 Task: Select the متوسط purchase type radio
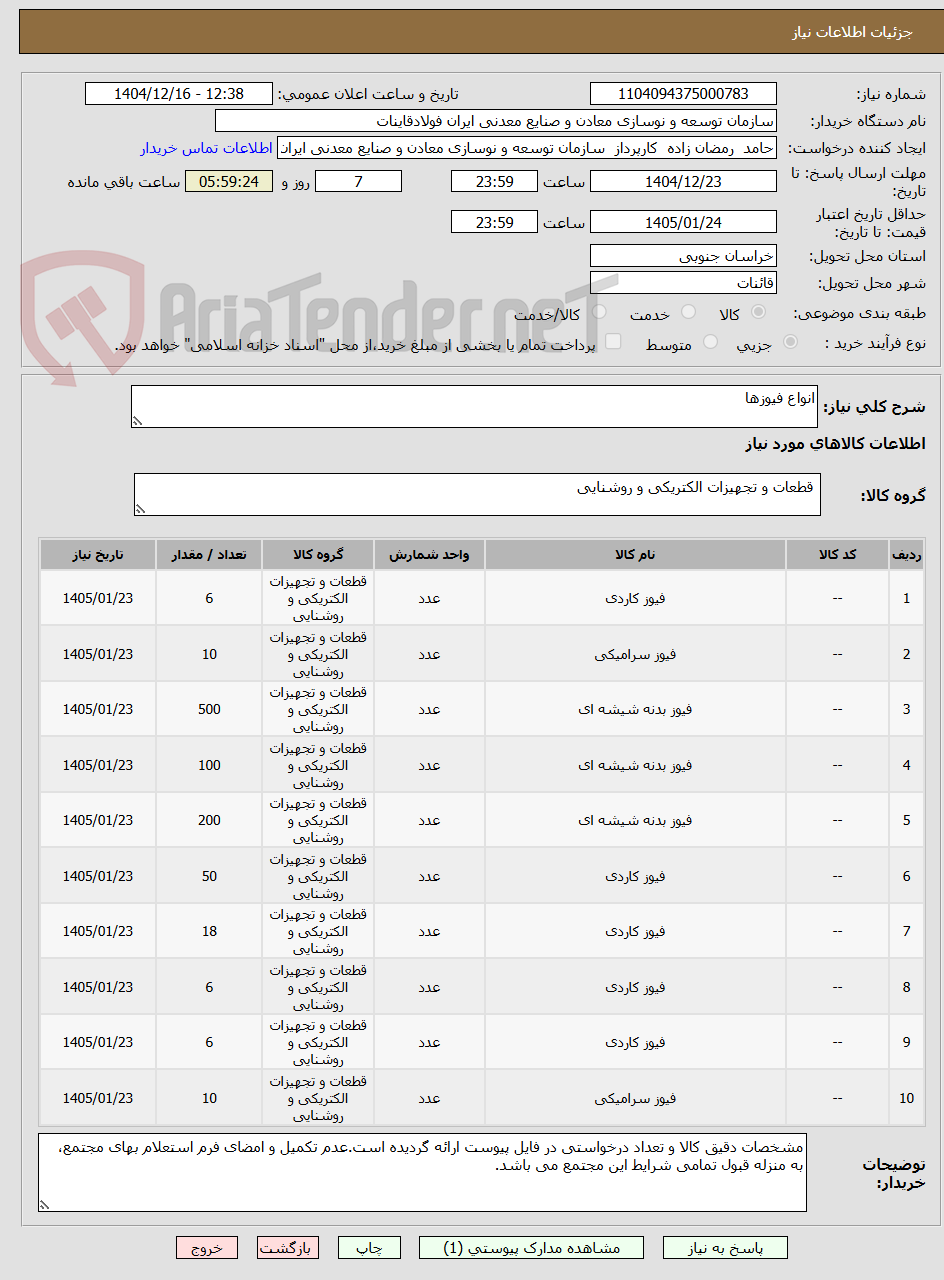point(711,343)
